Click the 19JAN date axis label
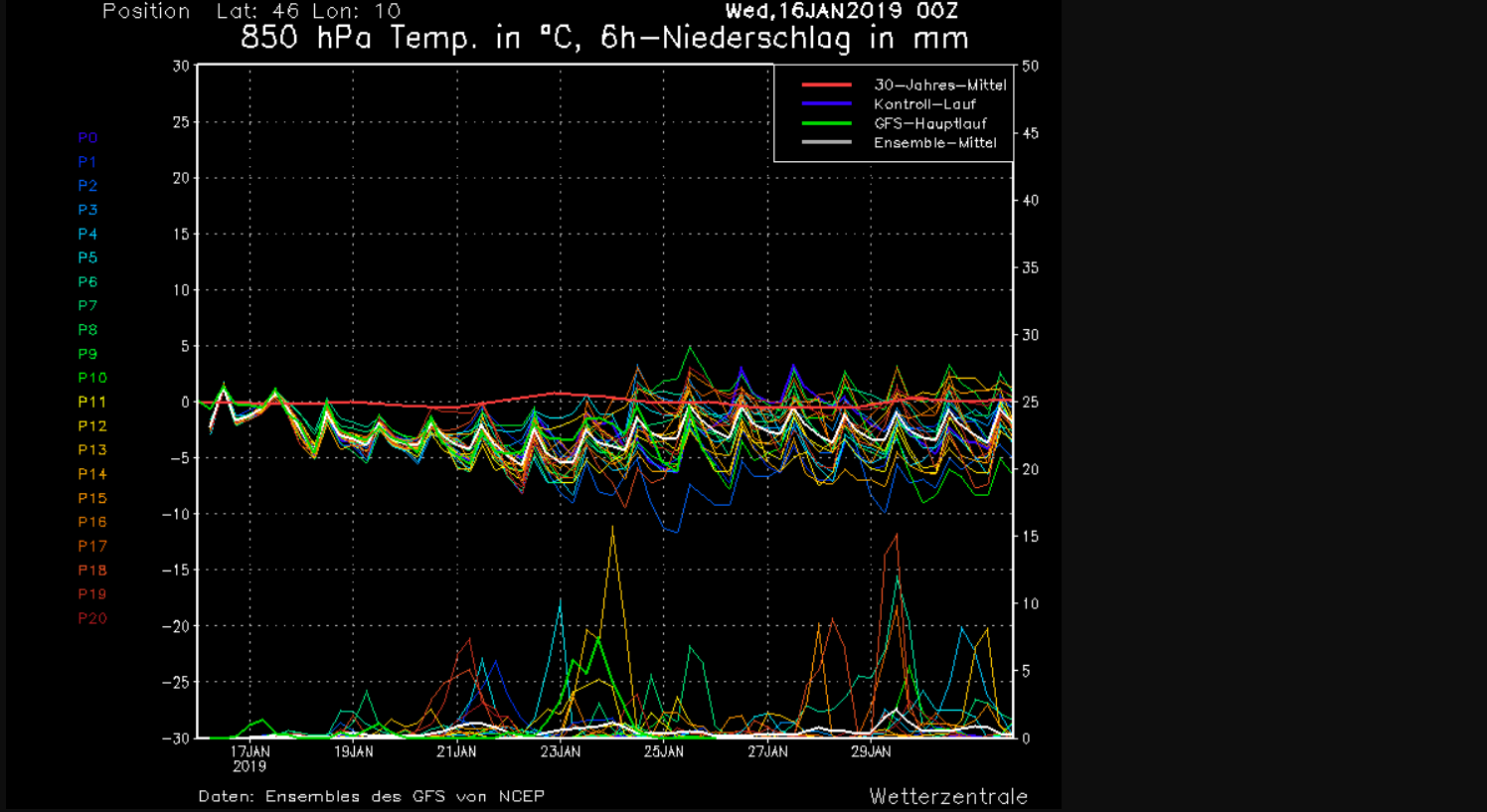Image resolution: width=1487 pixels, height=812 pixels. tap(354, 752)
